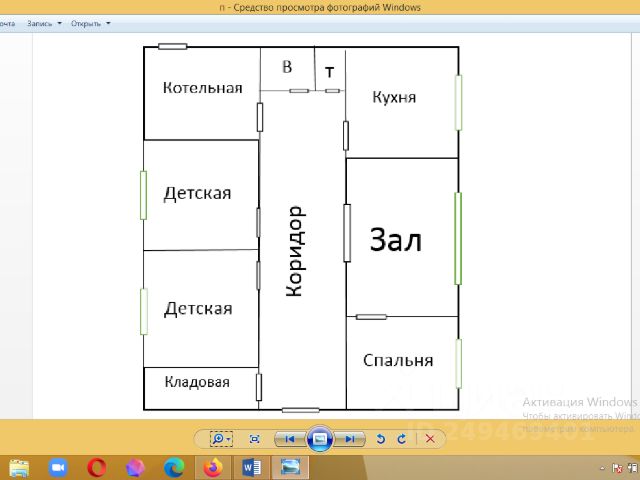The width and height of the screenshot is (640, 480).
Task: Open the zoom magnifier control
Action: 220,438
